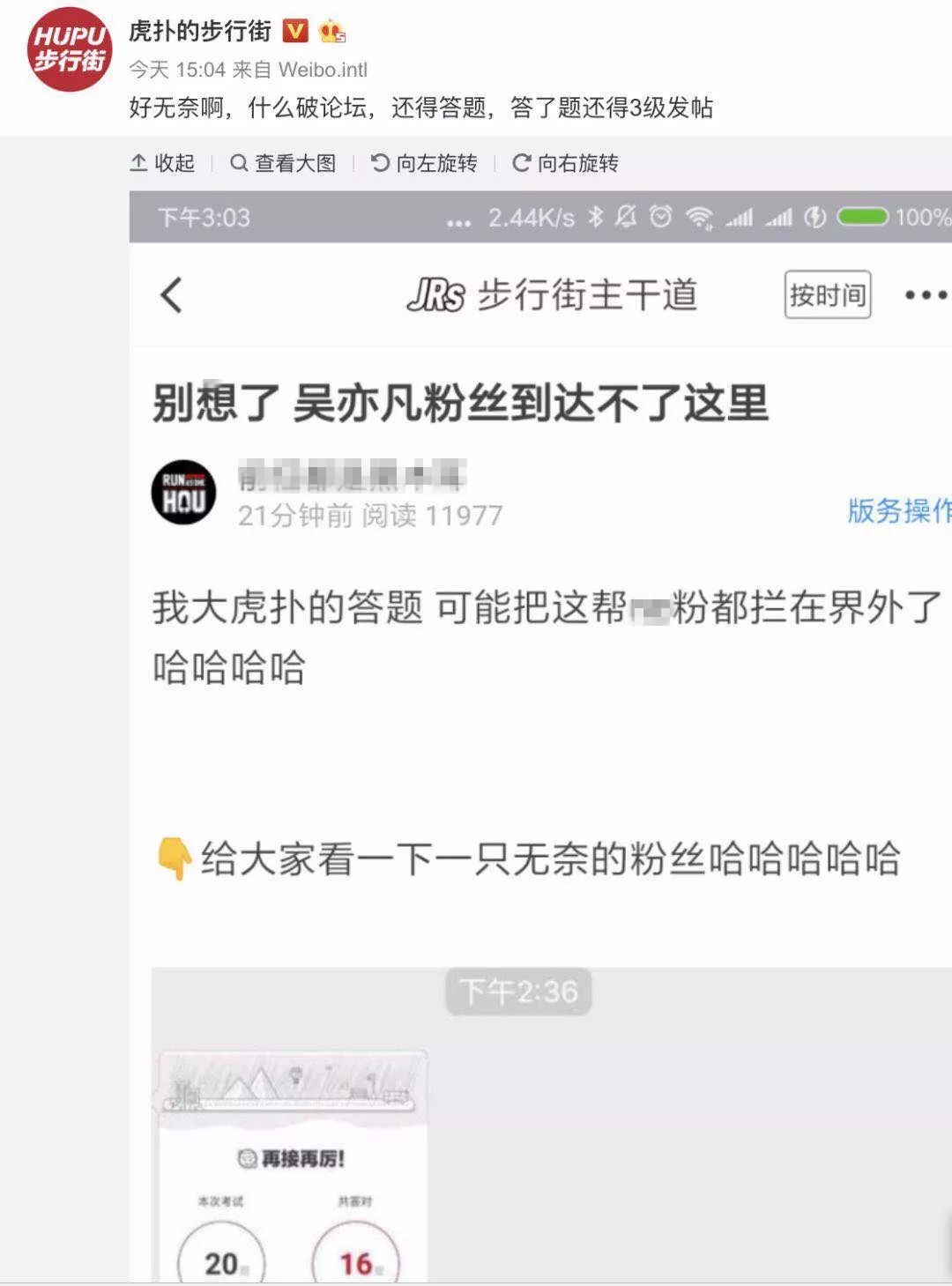Click the Wi-Fi icon in phone status bar
952x1286 pixels.
(x=700, y=217)
